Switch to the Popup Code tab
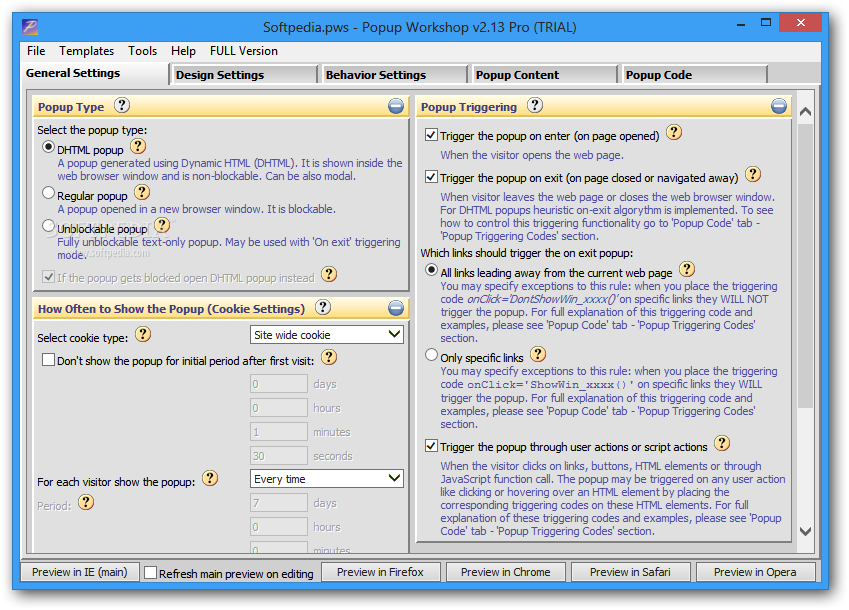This screenshot has width=849, height=610. [694, 75]
